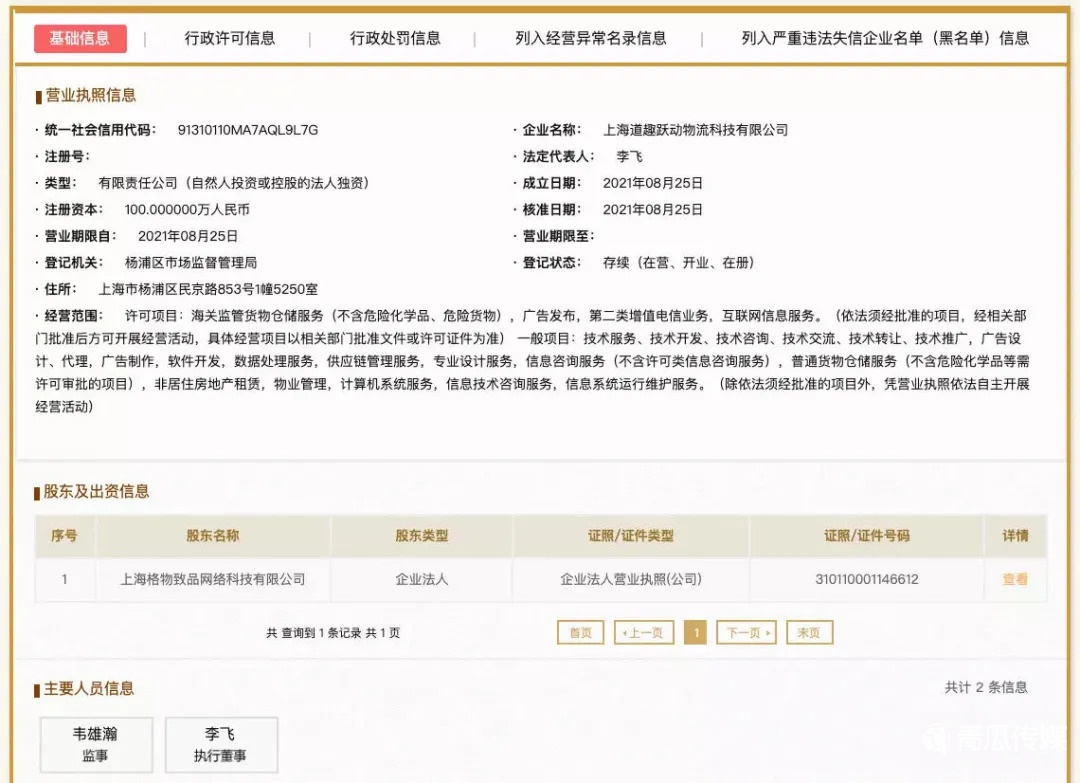Click 证照/证件号码 column header
The height and width of the screenshot is (783, 1080).
(866, 536)
